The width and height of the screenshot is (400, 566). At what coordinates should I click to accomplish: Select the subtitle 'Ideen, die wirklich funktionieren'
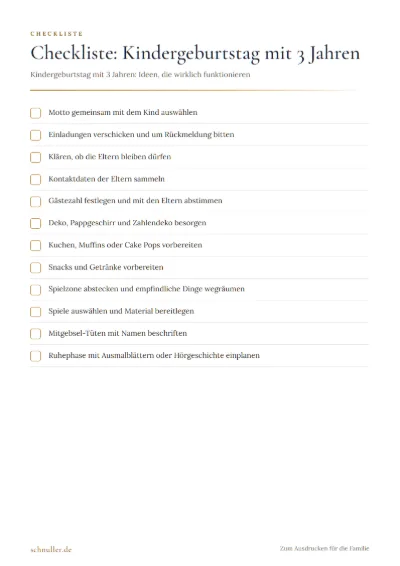click(x=194, y=75)
